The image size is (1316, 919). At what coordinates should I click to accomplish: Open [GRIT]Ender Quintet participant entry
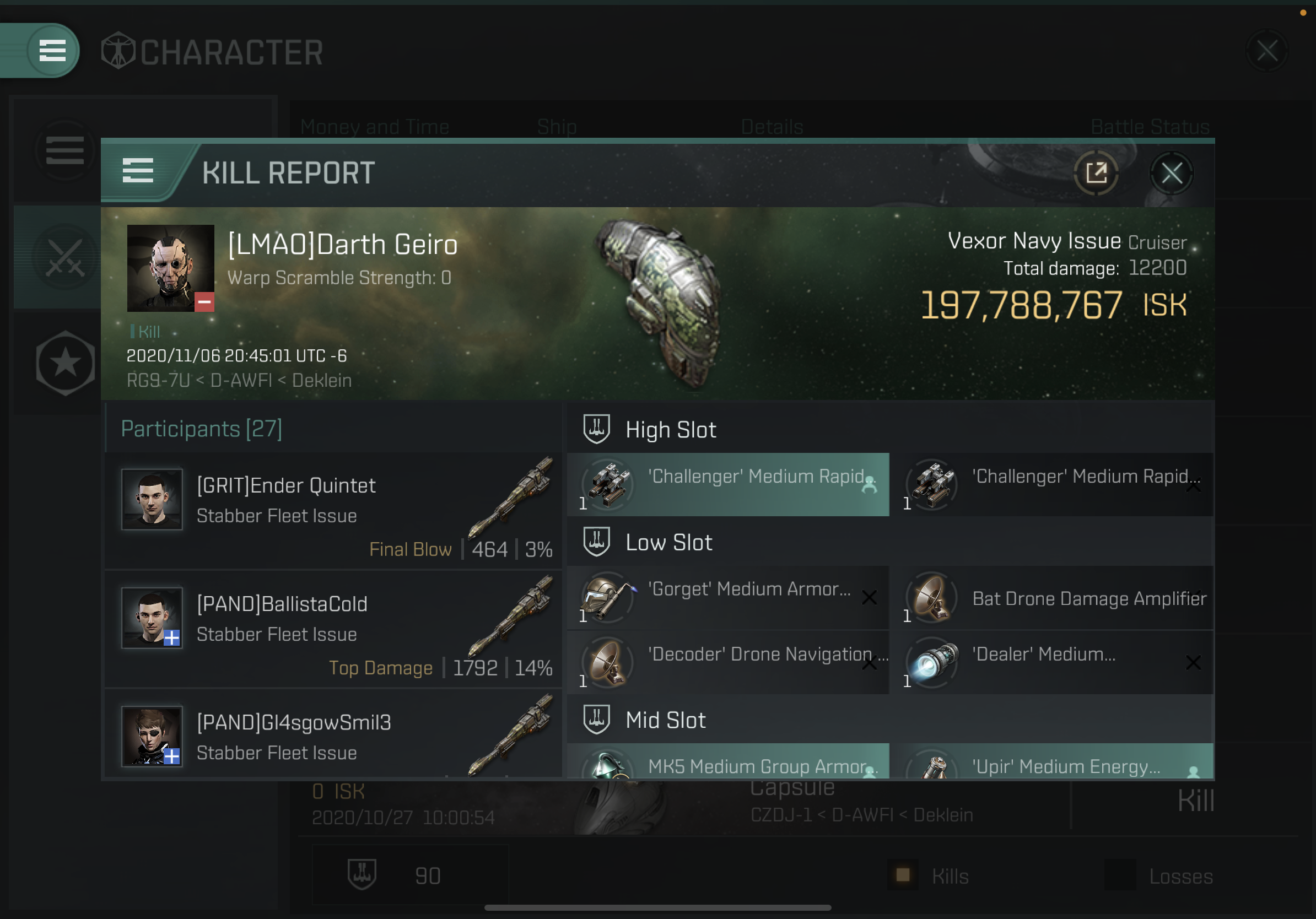333,511
